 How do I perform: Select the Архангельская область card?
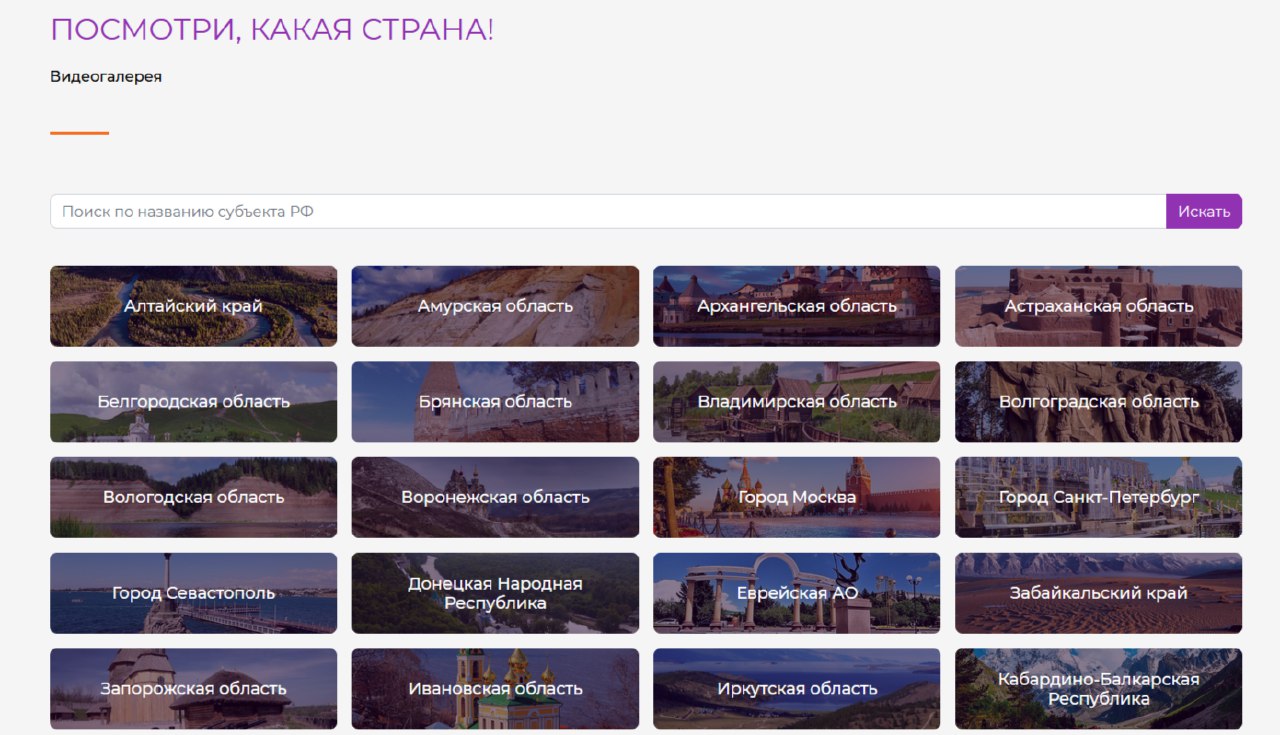pyautogui.click(x=797, y=306)
